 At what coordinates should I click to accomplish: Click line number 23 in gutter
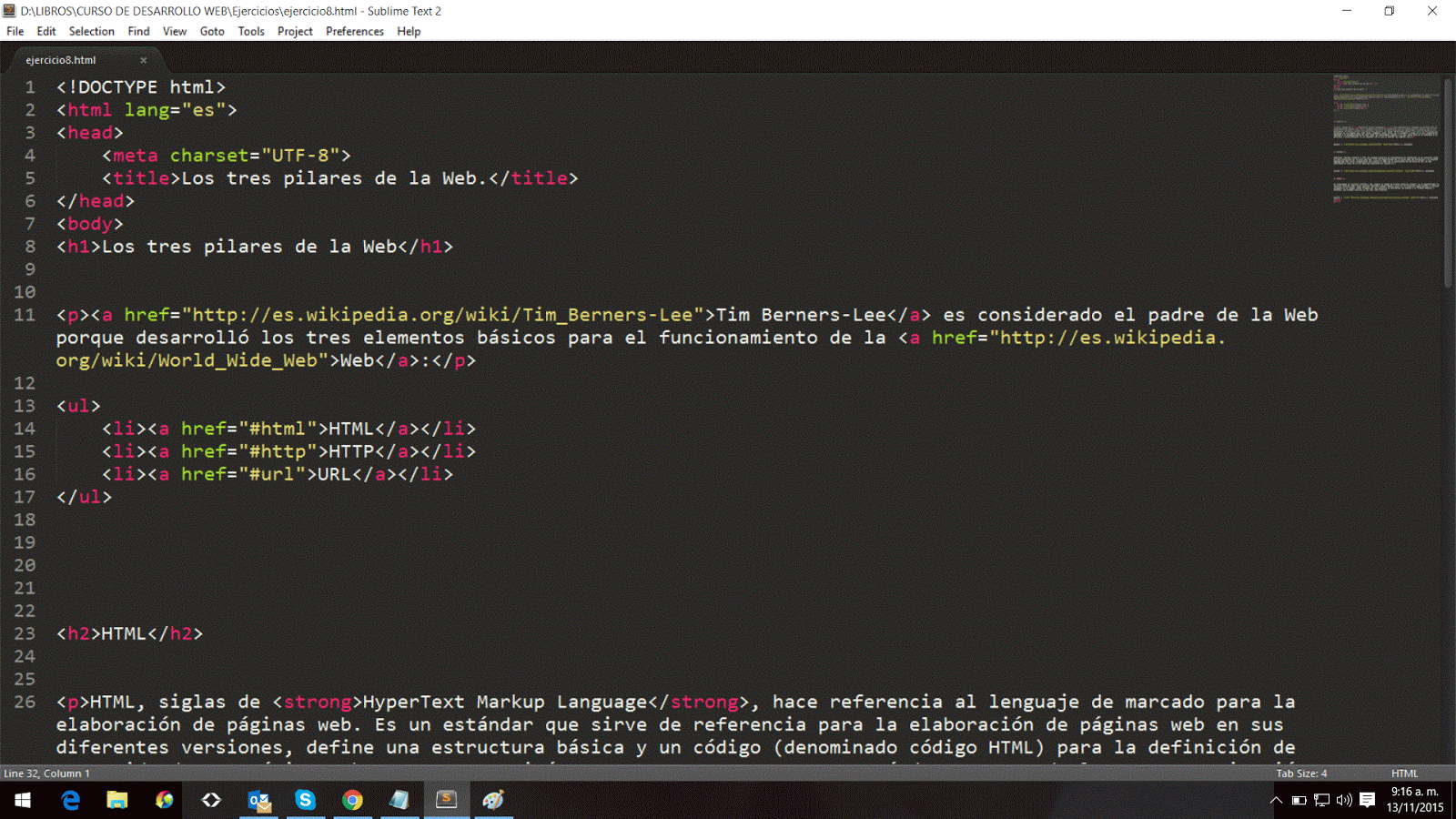(25, 633)
